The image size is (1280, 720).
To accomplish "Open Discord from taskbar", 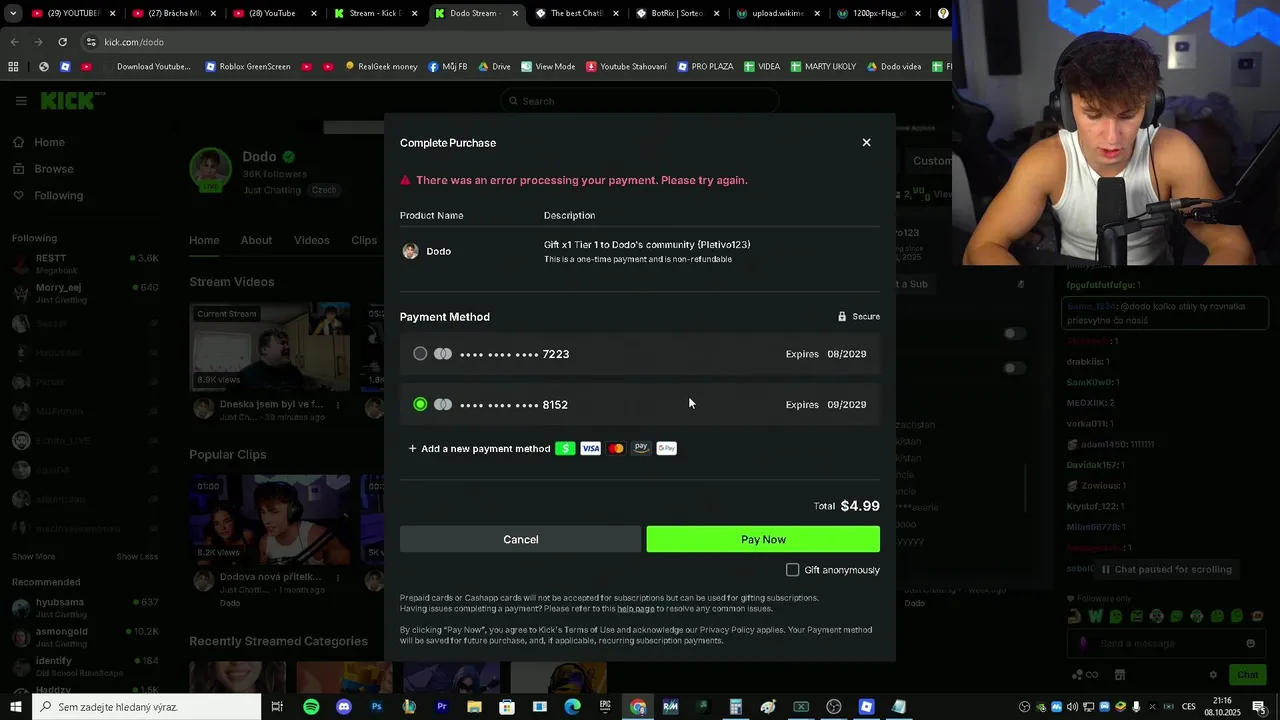I will click(x=344, y=707).
